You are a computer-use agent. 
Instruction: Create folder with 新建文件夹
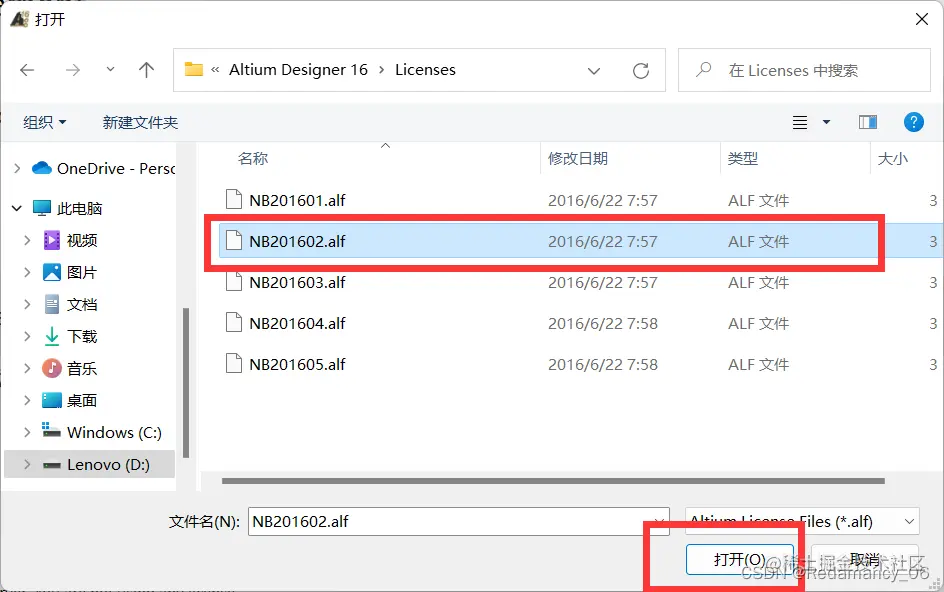click(140, 122)
